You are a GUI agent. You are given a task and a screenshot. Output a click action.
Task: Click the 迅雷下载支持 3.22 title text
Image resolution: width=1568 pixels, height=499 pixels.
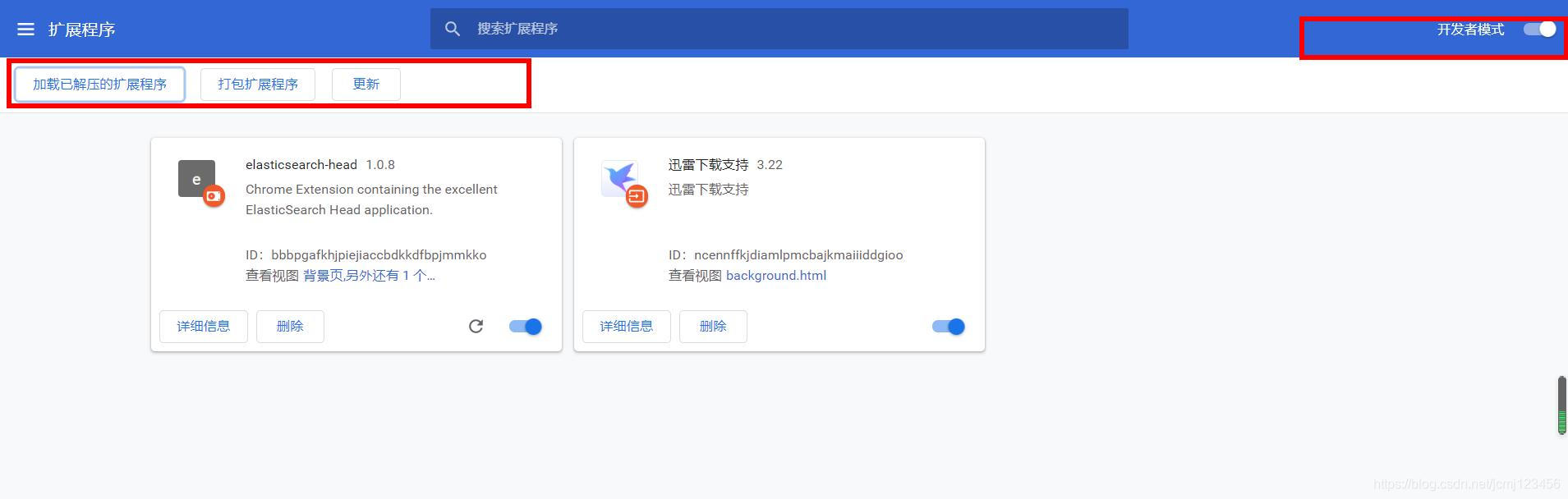[x=725, y=165]
